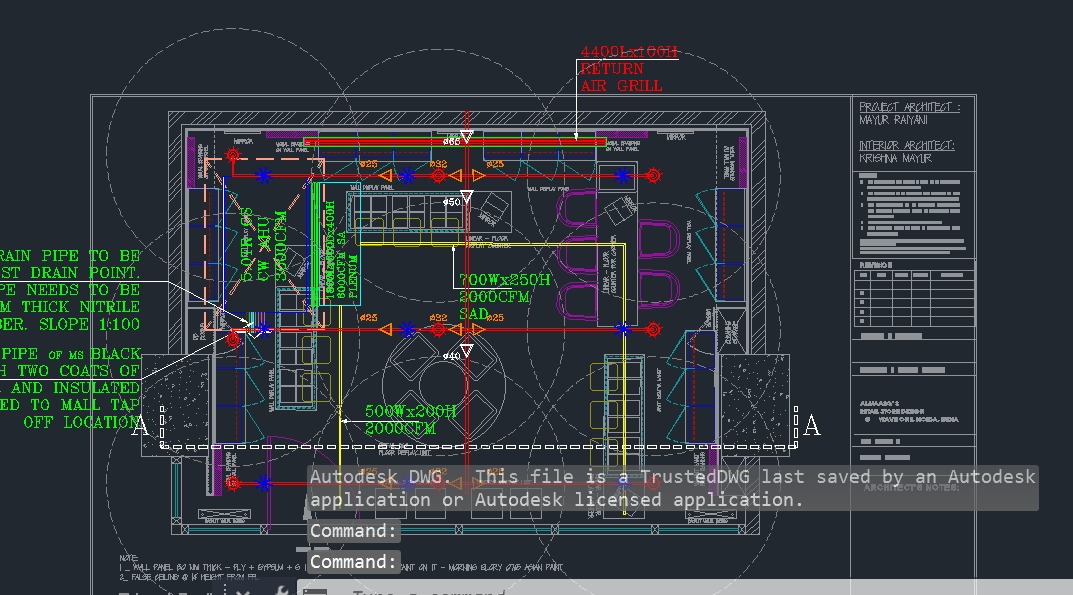Image resolution: width=1073 pixels, height=595 pixels.
Task: Select the PROJECT ARCHITECT title text
Action: point(909,107)
